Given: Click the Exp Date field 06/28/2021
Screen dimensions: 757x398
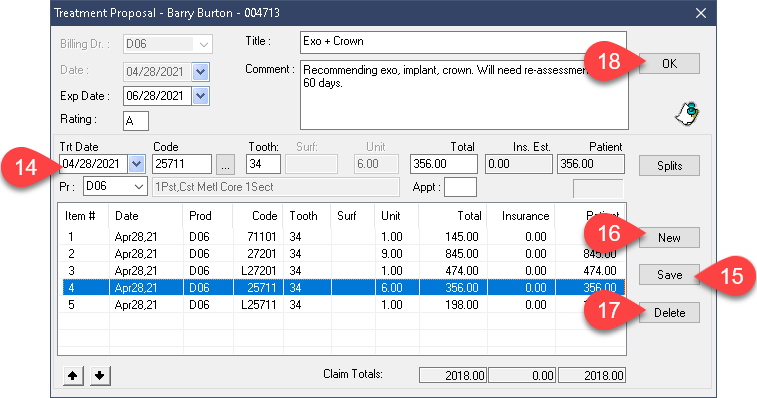Looking at the screenshot, I should tap(157, 96).
